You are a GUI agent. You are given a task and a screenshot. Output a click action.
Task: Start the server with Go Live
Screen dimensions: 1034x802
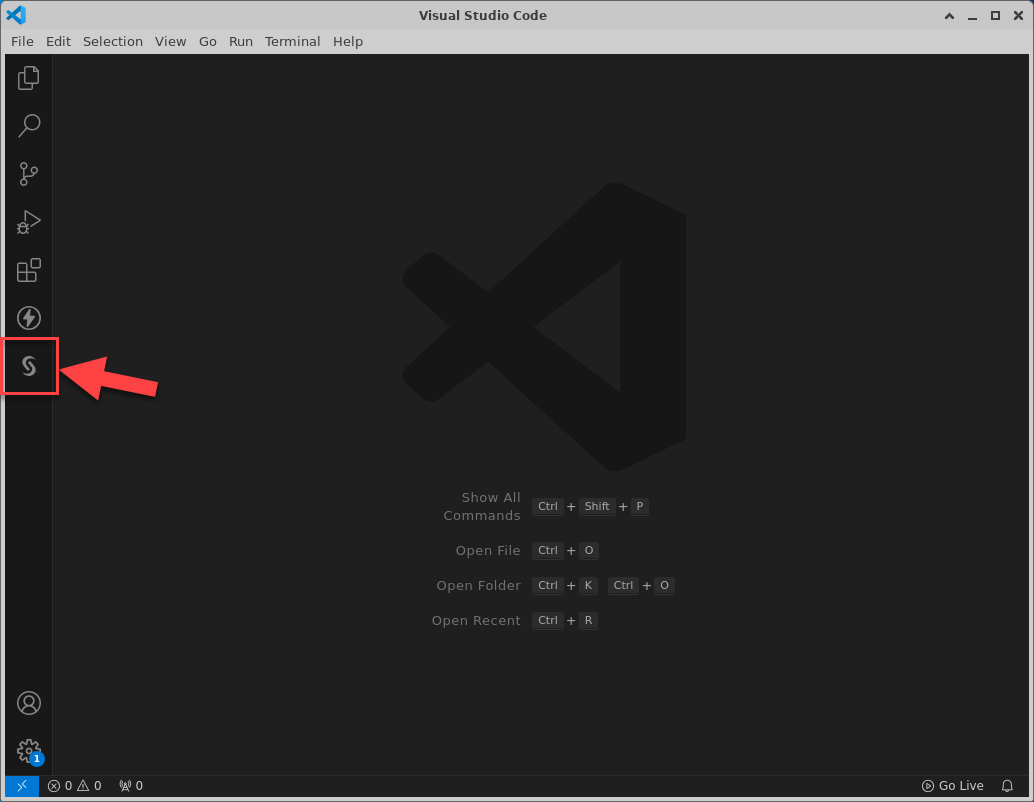953,786
